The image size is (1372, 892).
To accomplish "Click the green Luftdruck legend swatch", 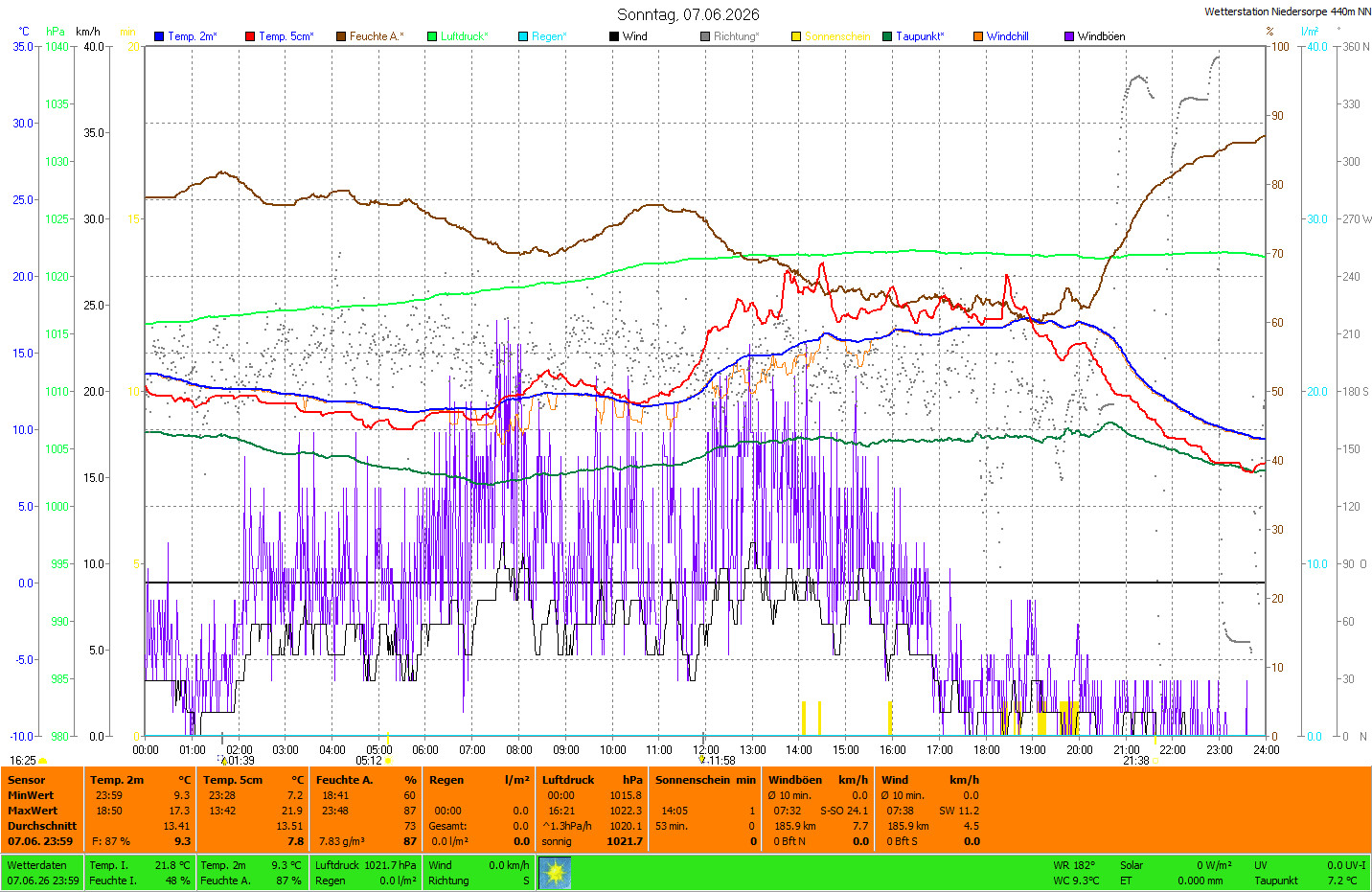I will point(432,36).
